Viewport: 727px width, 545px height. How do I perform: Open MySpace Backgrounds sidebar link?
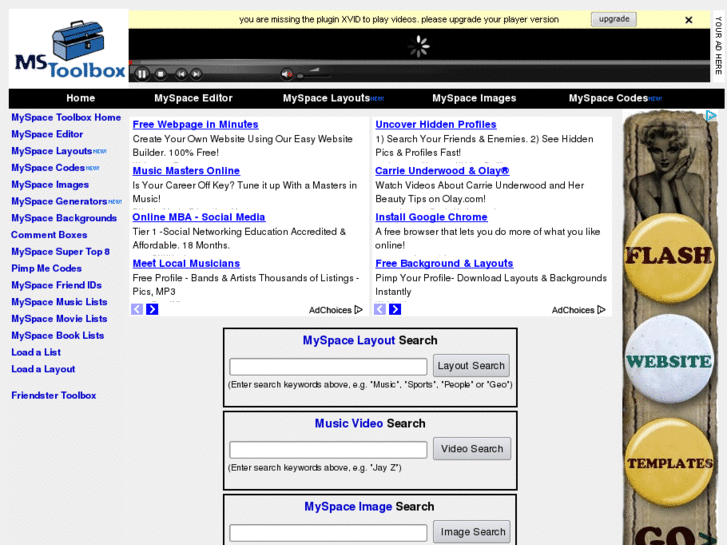point(64,218)
